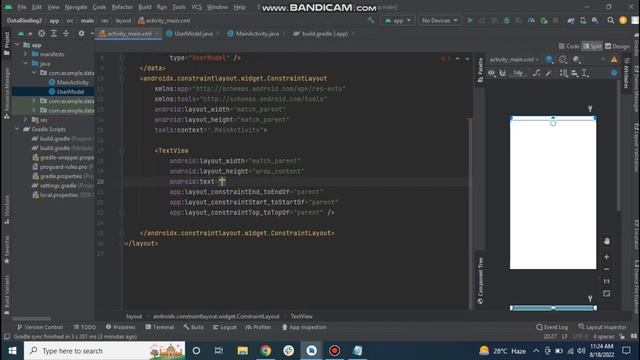Screen dimensions: 640x360
Task: Click Windows search box in taskbar
Action: click(104, 351)
